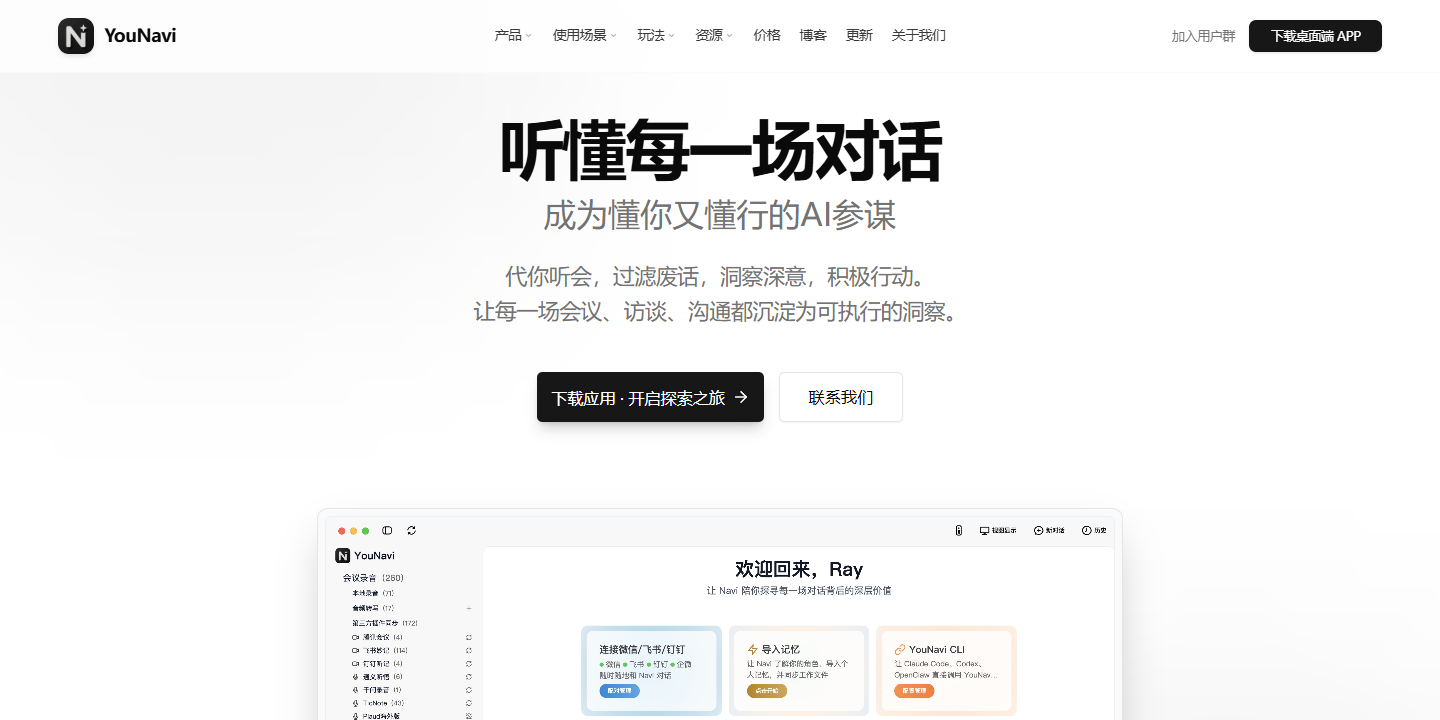This screenshot has width=1440, height=720.
Task: Click the camera icon before 腾讯会议
Action: point(355,637)
